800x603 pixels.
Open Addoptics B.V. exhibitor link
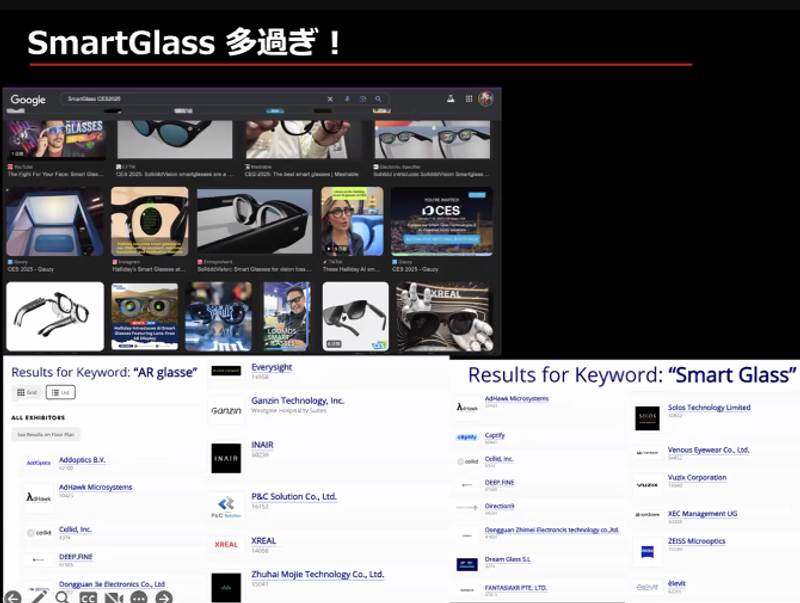pos(82,460)
